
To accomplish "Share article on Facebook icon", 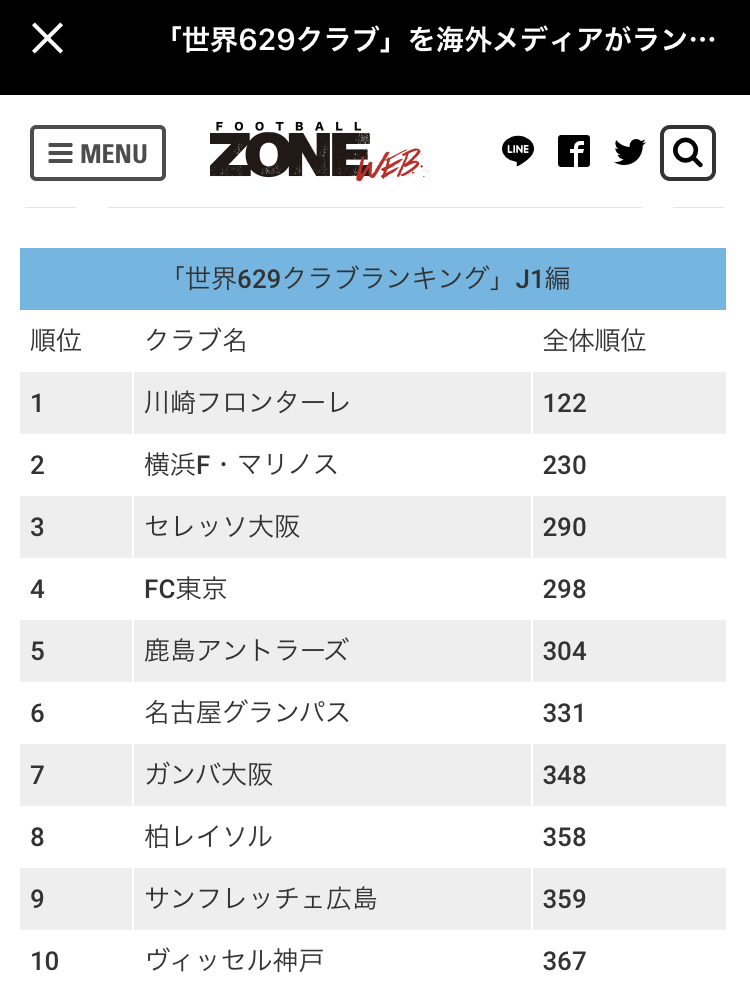I will click(573, 152).
